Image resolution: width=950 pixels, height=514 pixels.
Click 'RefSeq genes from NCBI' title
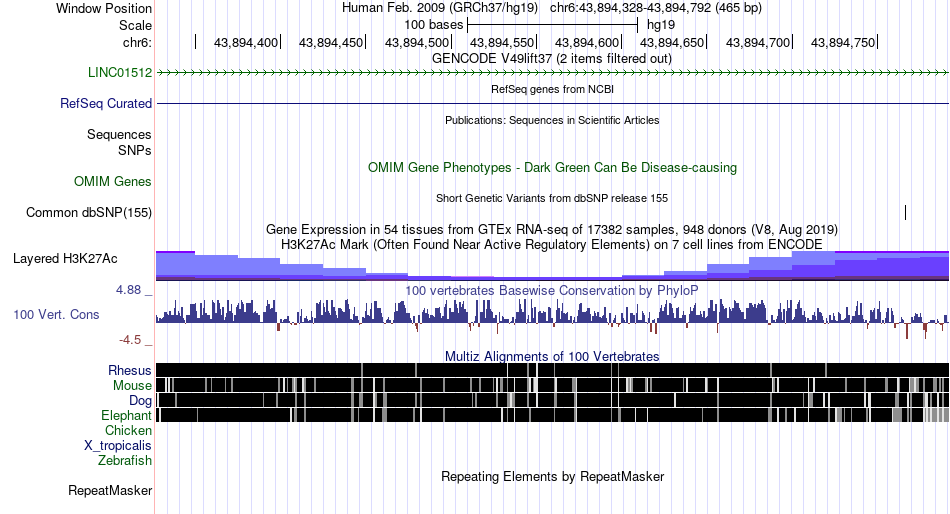tap(552, 89)
